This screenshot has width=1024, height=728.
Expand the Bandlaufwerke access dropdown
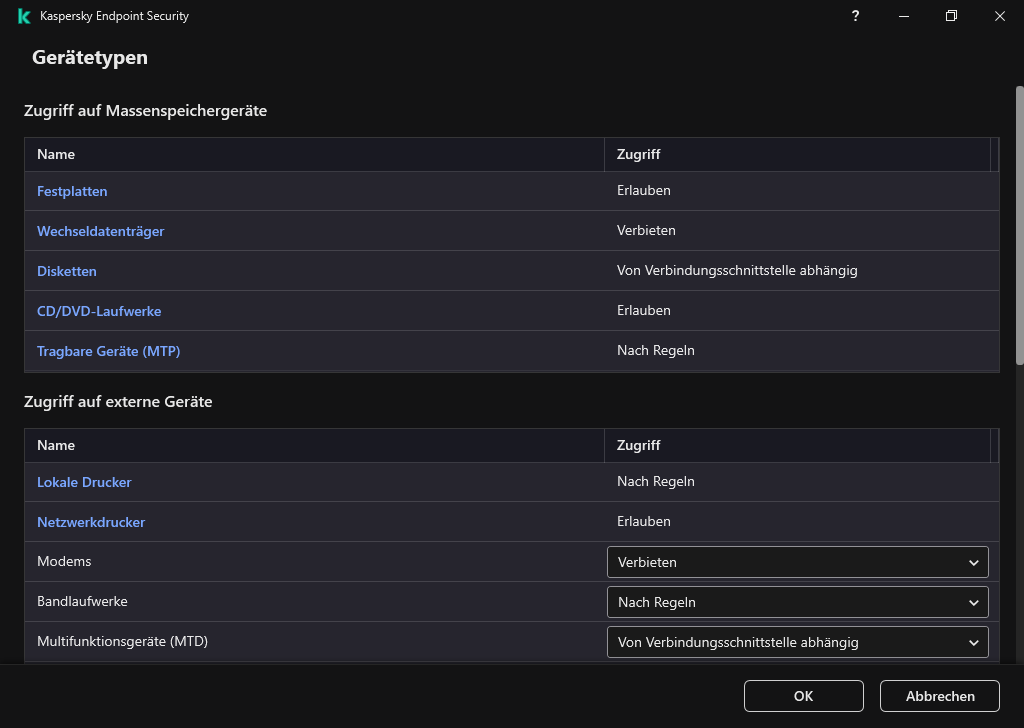point(797,602)
